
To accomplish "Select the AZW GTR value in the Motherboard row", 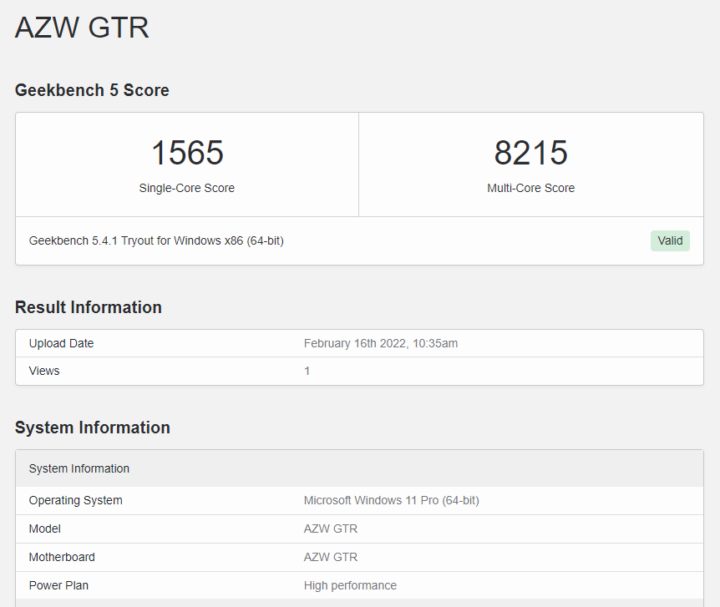I will tap(331, 557).
